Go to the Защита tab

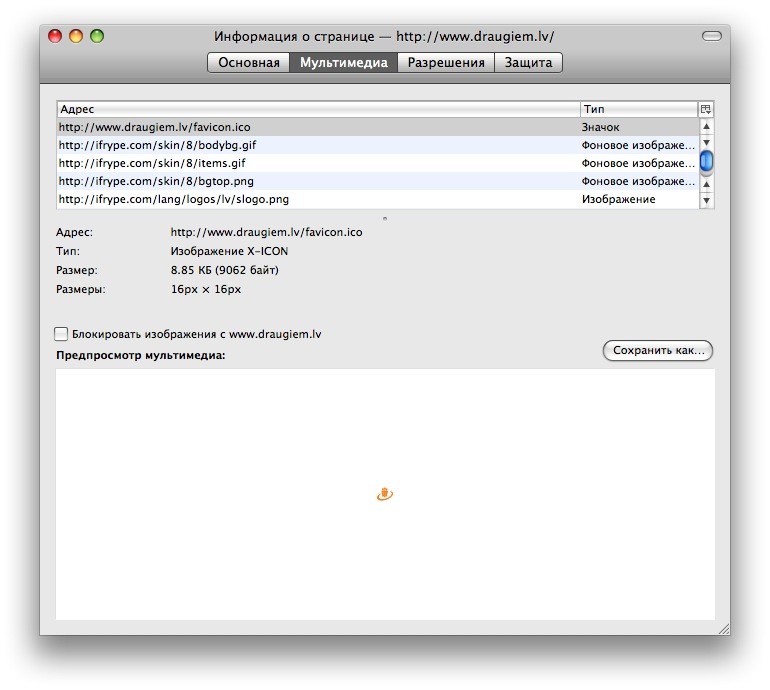528,62
